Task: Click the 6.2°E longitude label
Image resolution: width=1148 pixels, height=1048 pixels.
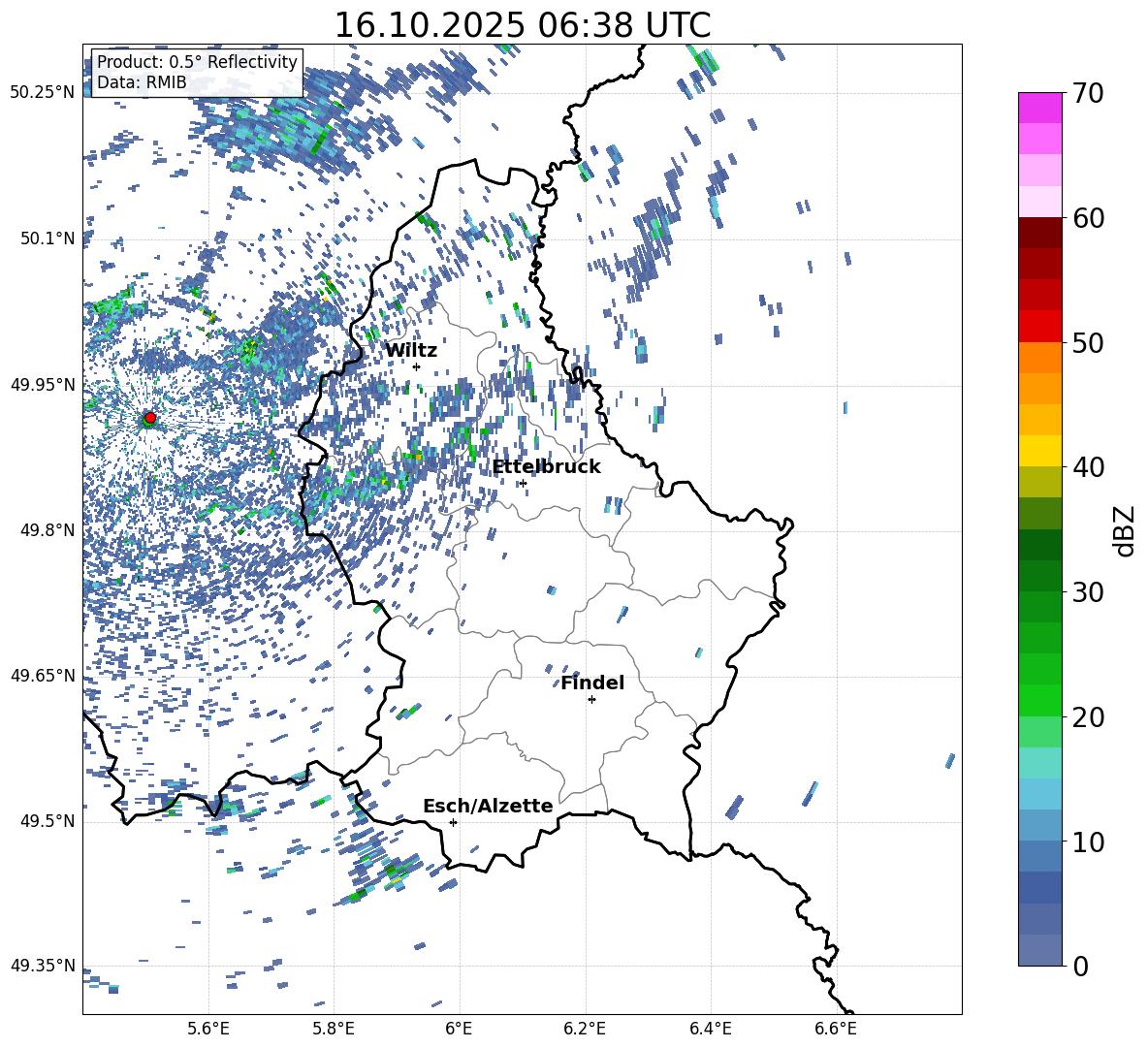Action: [x=585, y=1029]
